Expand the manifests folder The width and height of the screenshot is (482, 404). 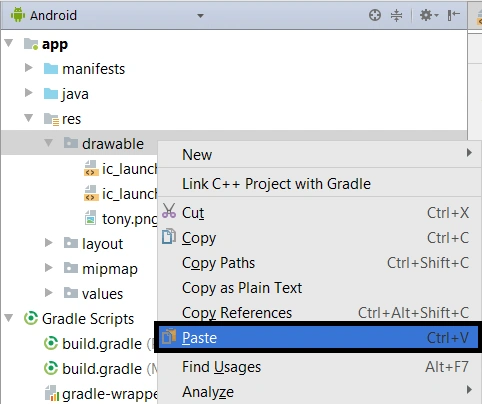[x=29, y=68]
